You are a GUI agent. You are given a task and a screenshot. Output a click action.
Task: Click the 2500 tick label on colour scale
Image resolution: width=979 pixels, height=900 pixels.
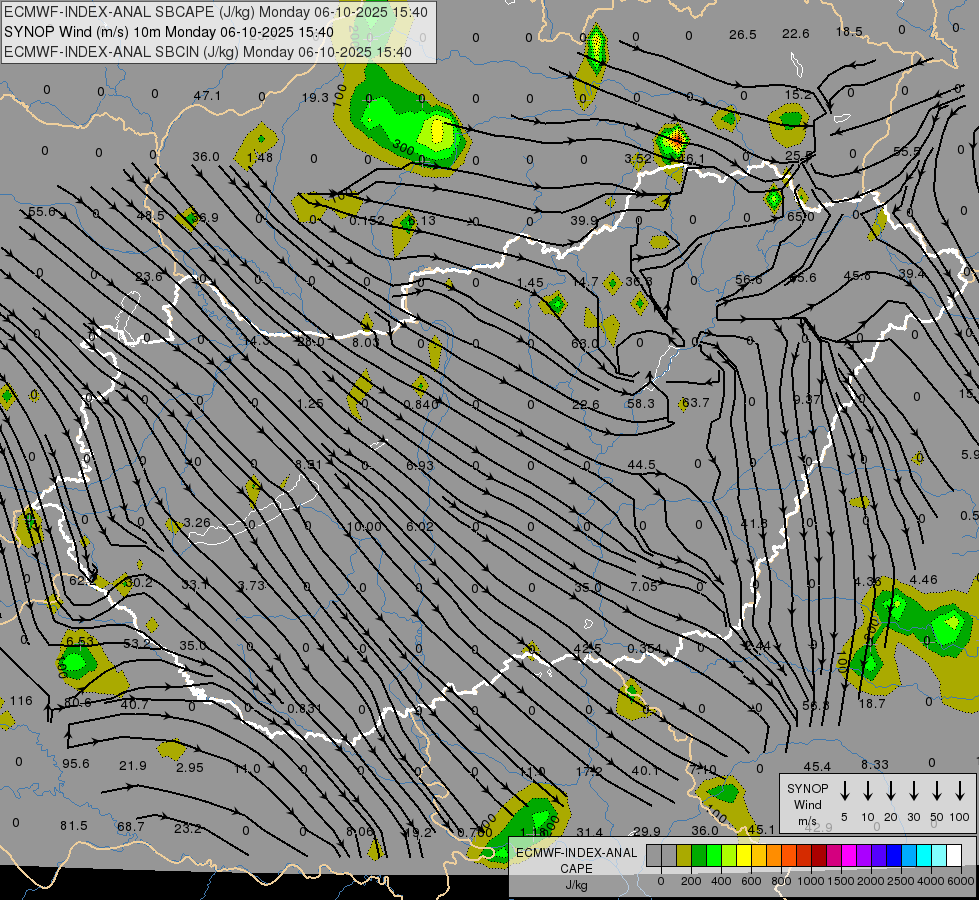pyautogui.click(x=900, y=881)
